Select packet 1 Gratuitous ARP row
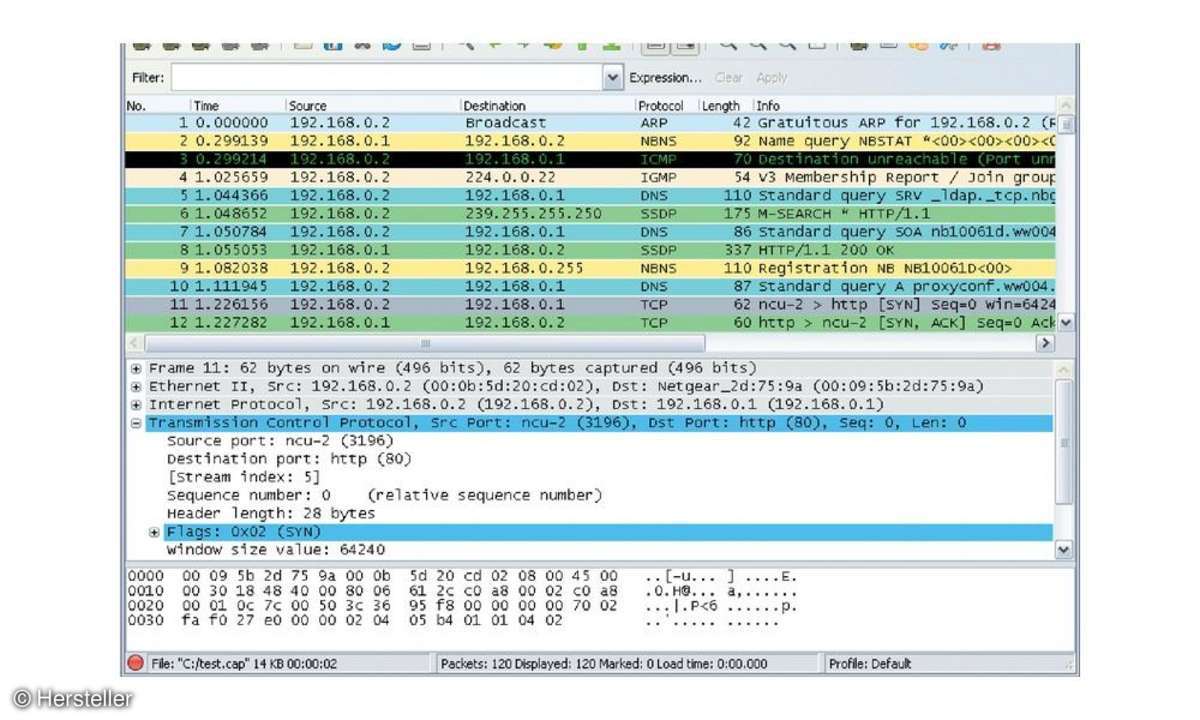The height and width of the screenshot is (720, 1200). (x=590, y=123)
